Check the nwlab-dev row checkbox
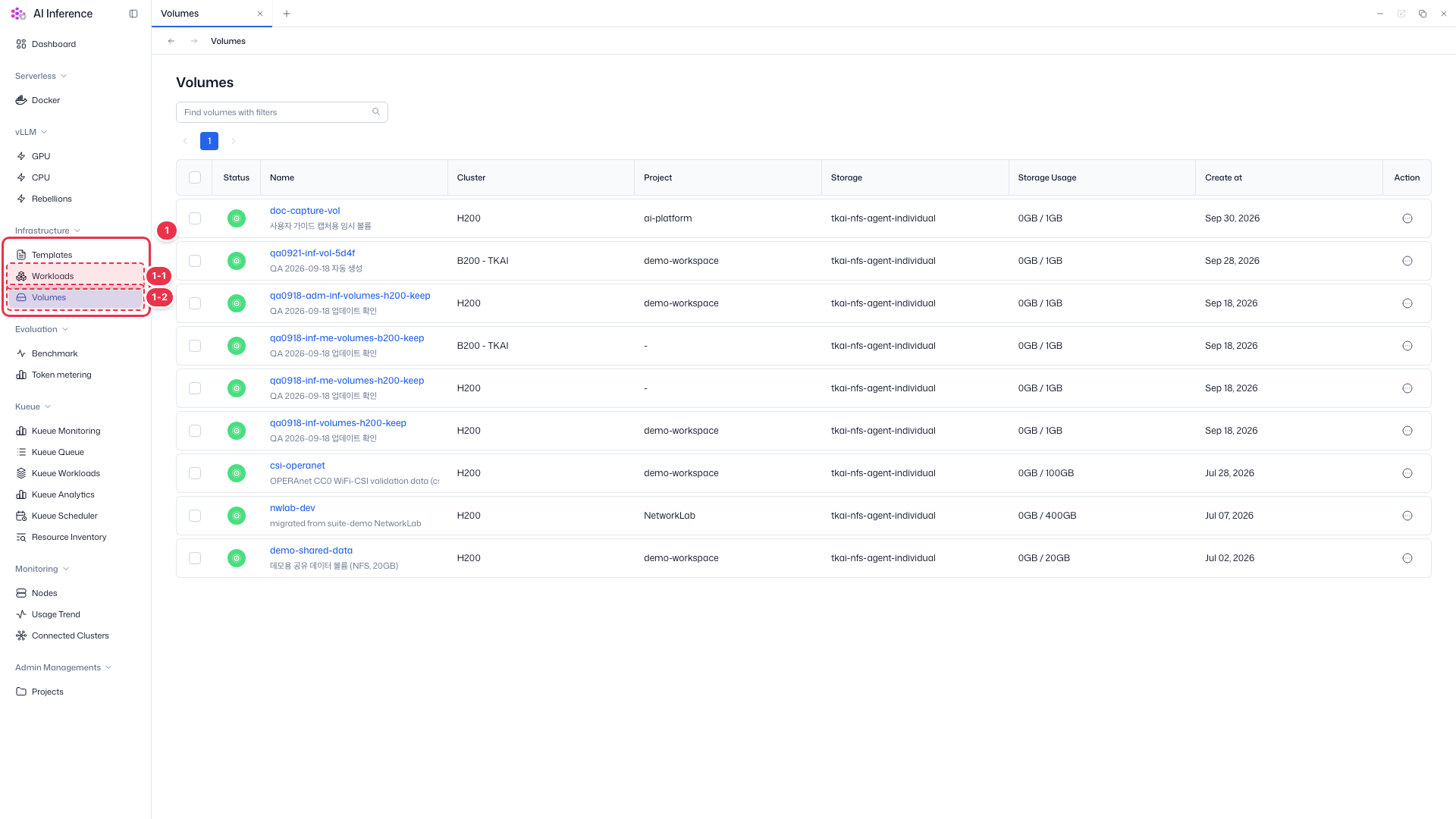The width and height of the screenshot is (1456, 819). 195,516
